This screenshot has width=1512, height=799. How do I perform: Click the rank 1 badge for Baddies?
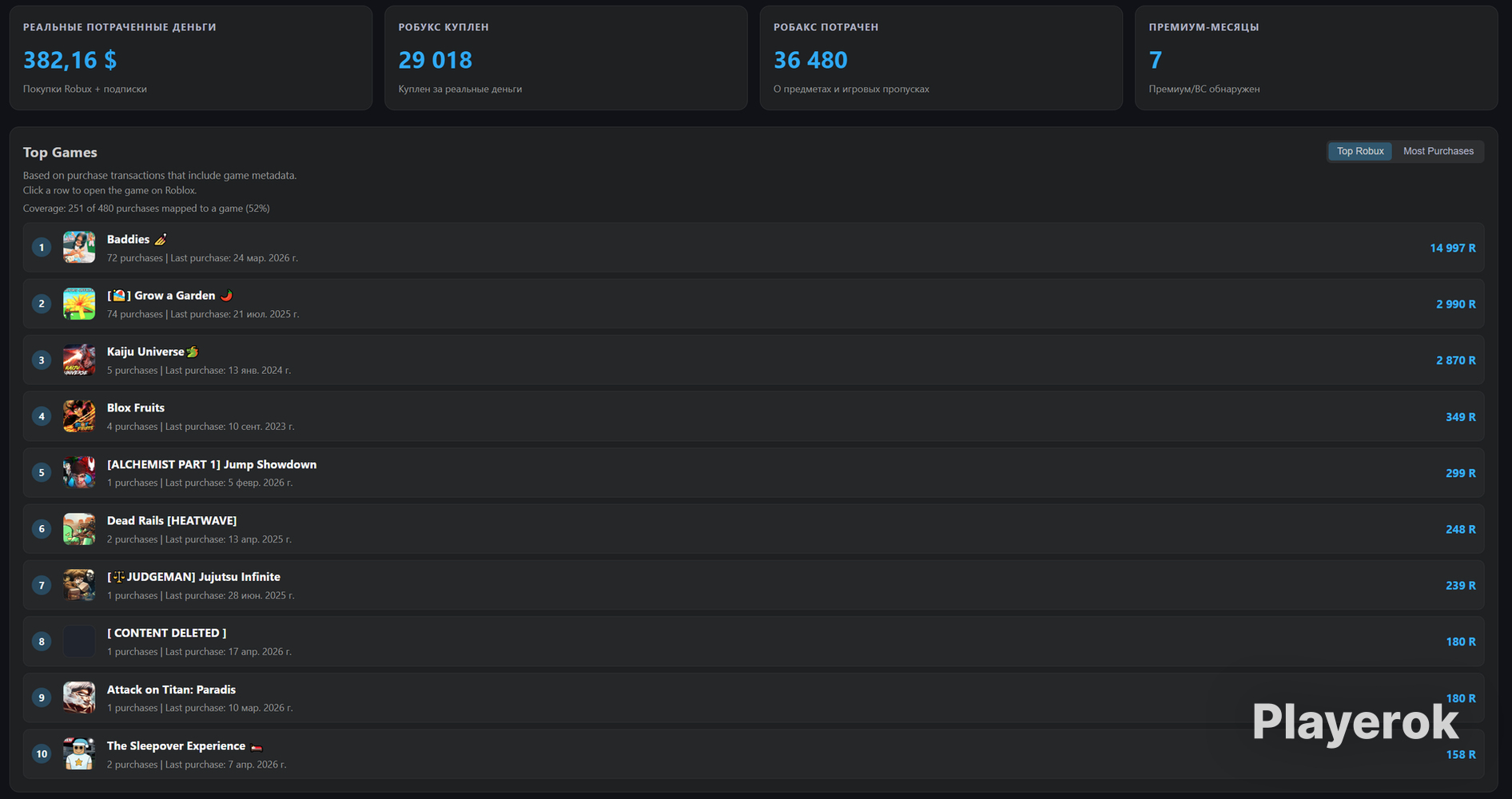click(42, 248)
